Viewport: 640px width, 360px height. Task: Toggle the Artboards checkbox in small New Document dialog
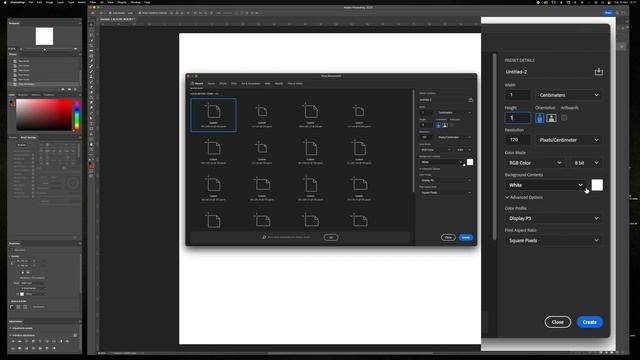pos(452,125)
